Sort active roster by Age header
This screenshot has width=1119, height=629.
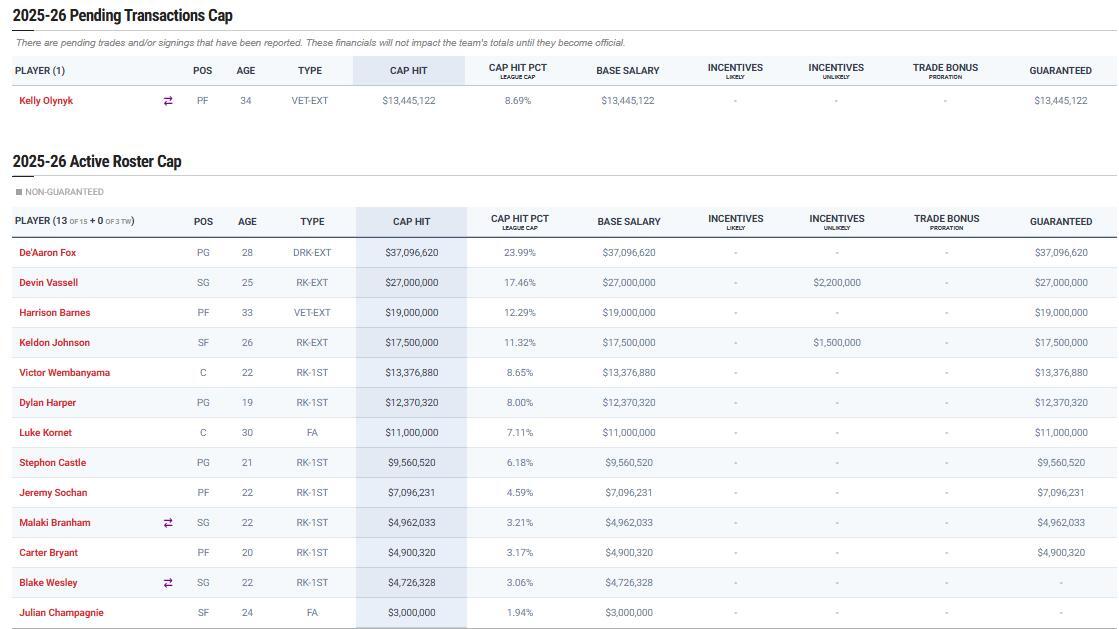click(x=247, y=222)
